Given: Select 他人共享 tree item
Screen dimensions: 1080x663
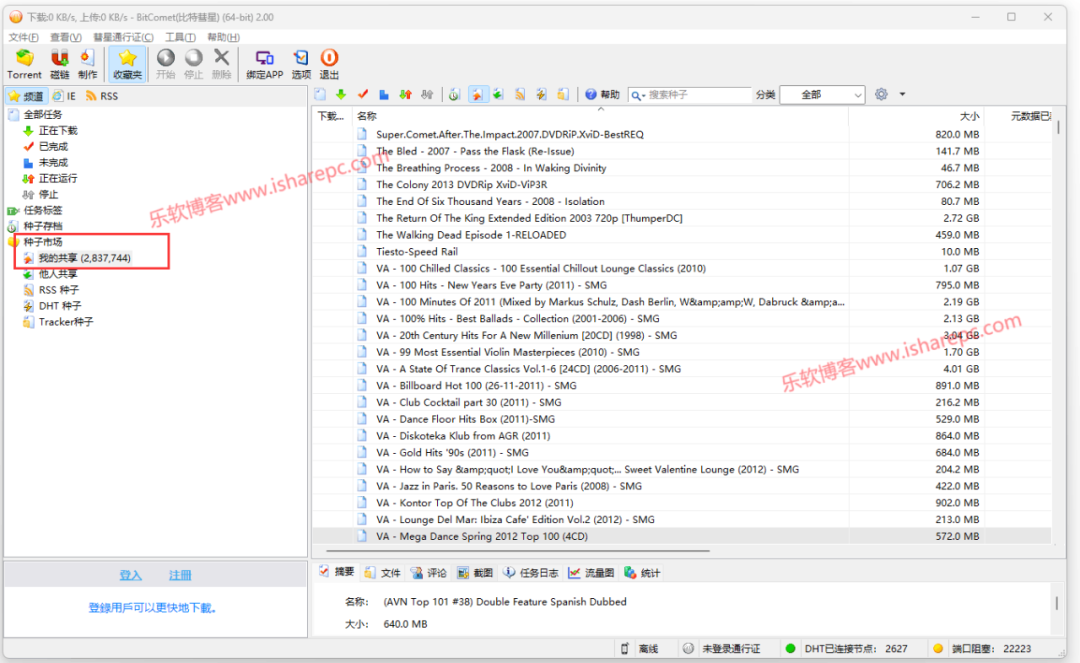Looking at the screenshot, I should point(58,274).
